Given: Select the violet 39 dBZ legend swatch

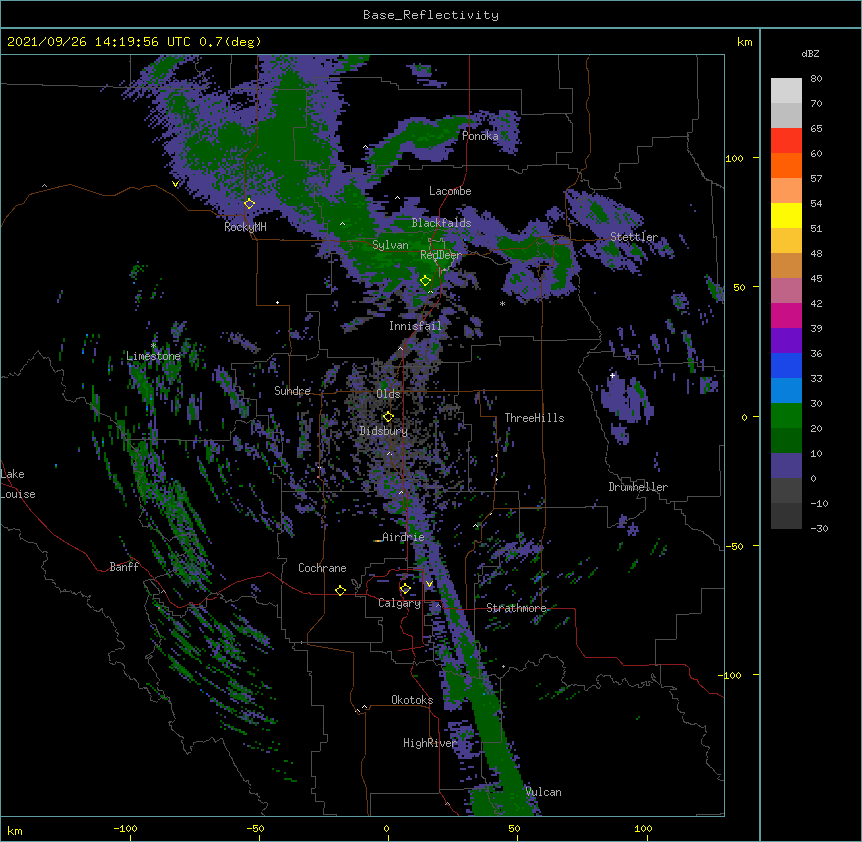Looking at the screenshot, I should point(786,341).
